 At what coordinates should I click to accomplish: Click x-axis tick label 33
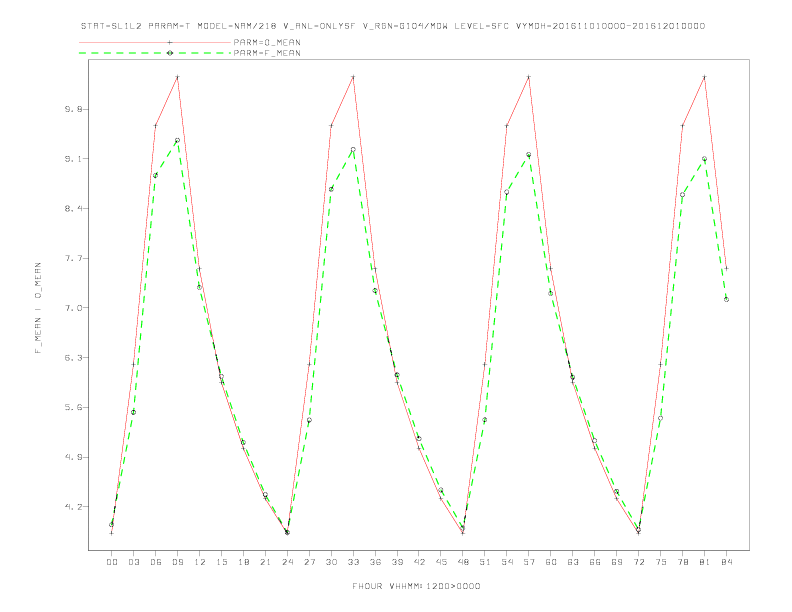353,562
